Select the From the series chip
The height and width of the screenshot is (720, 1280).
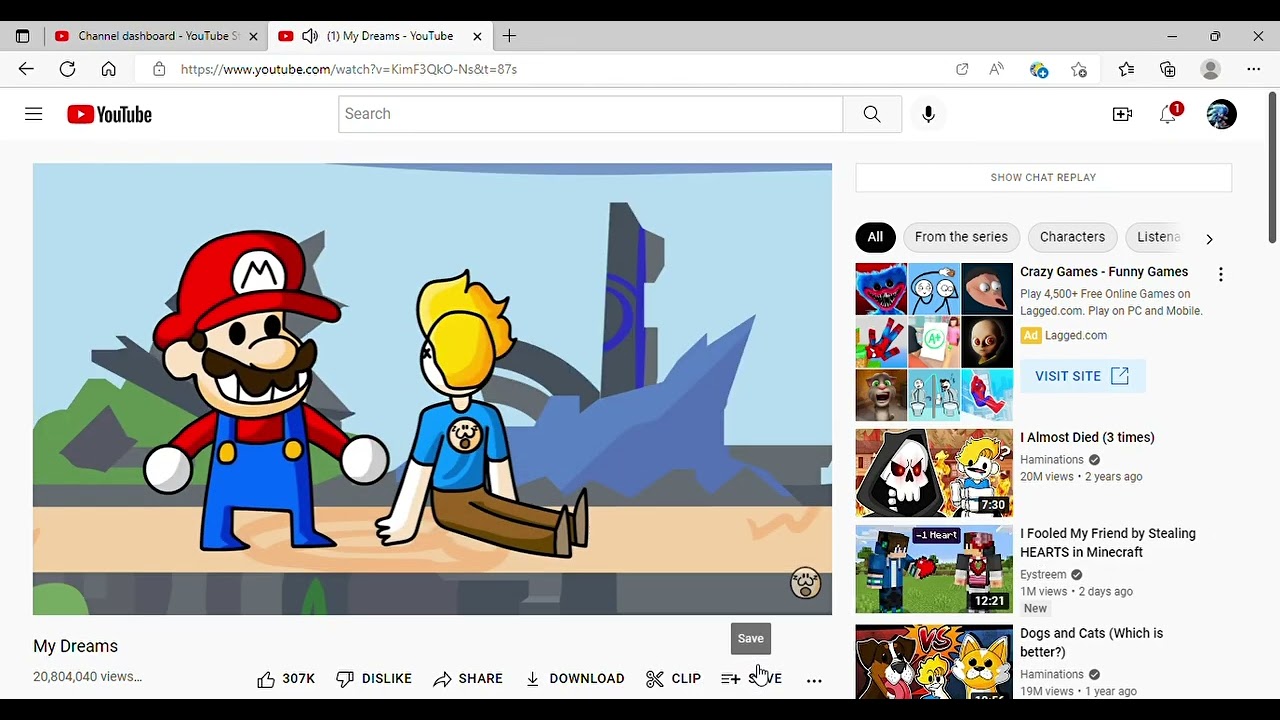point(961,237)
